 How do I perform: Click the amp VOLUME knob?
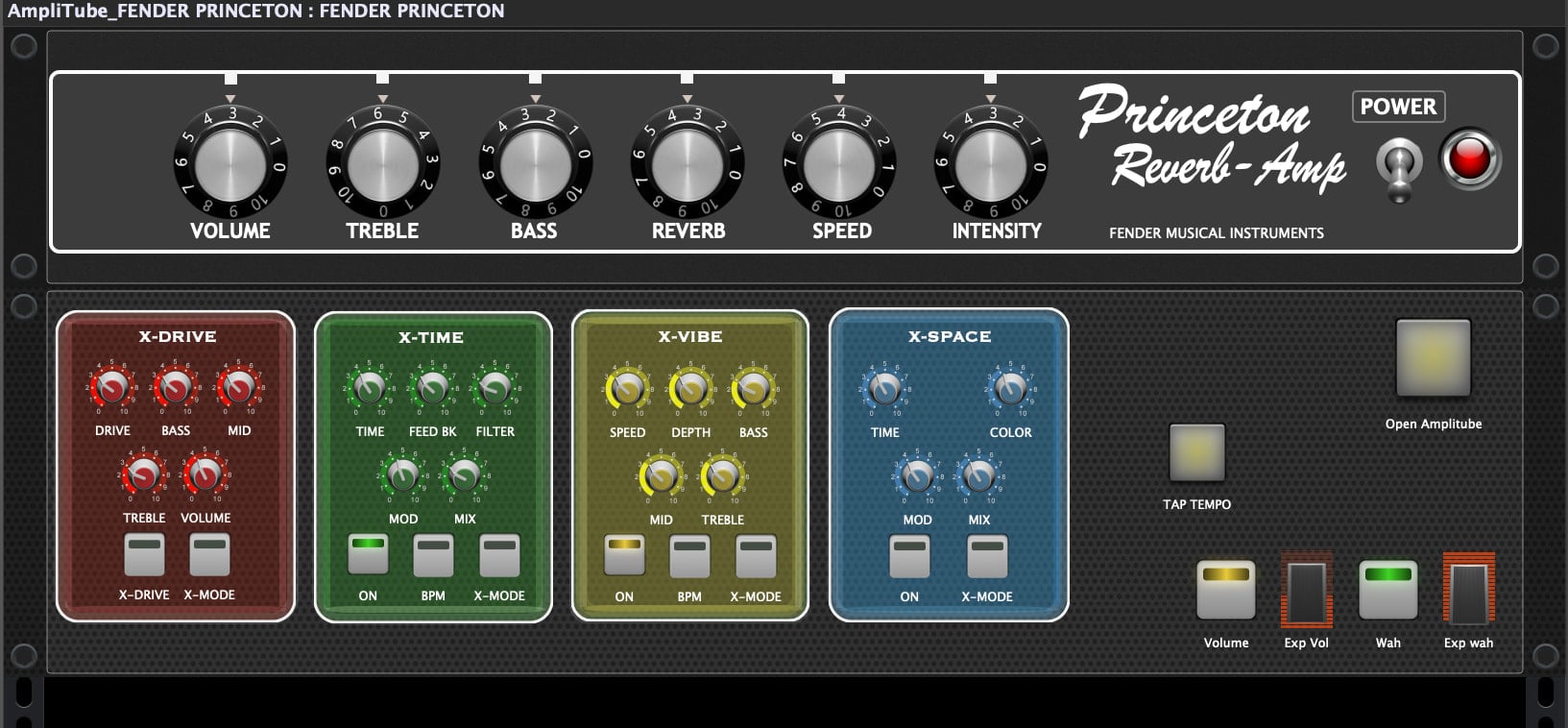(230, 164)
